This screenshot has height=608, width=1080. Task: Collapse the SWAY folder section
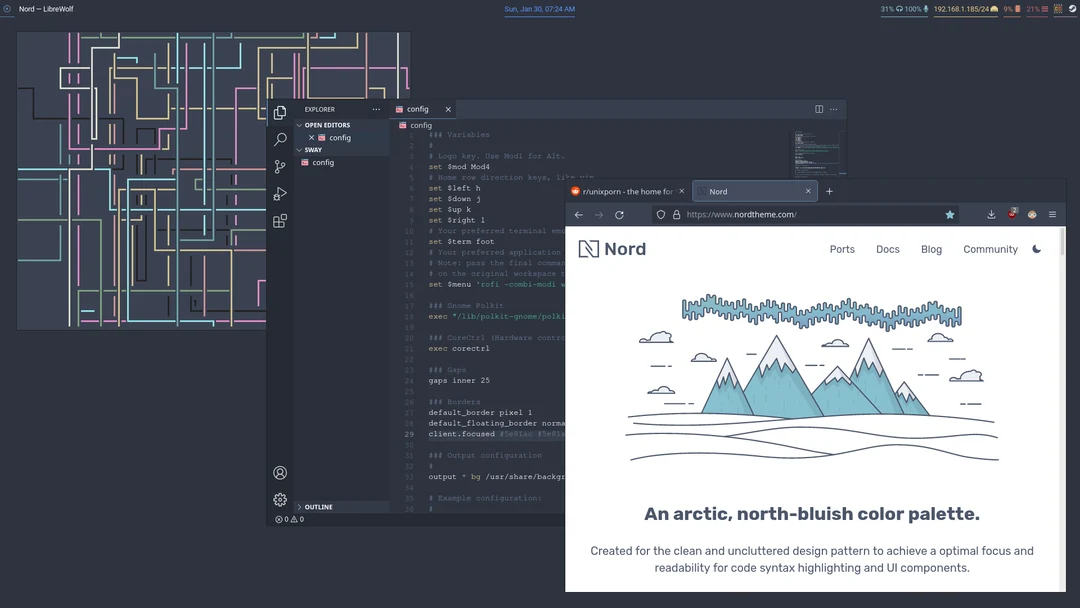coord(313,150)
